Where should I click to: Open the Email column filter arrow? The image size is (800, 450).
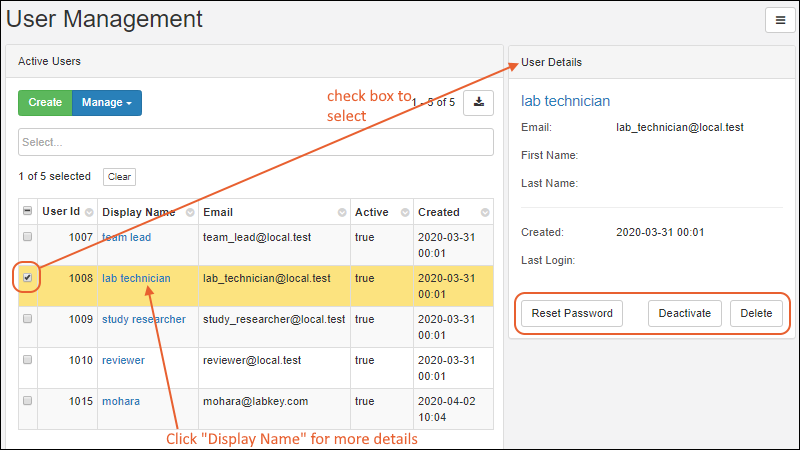tap(342, 213)
